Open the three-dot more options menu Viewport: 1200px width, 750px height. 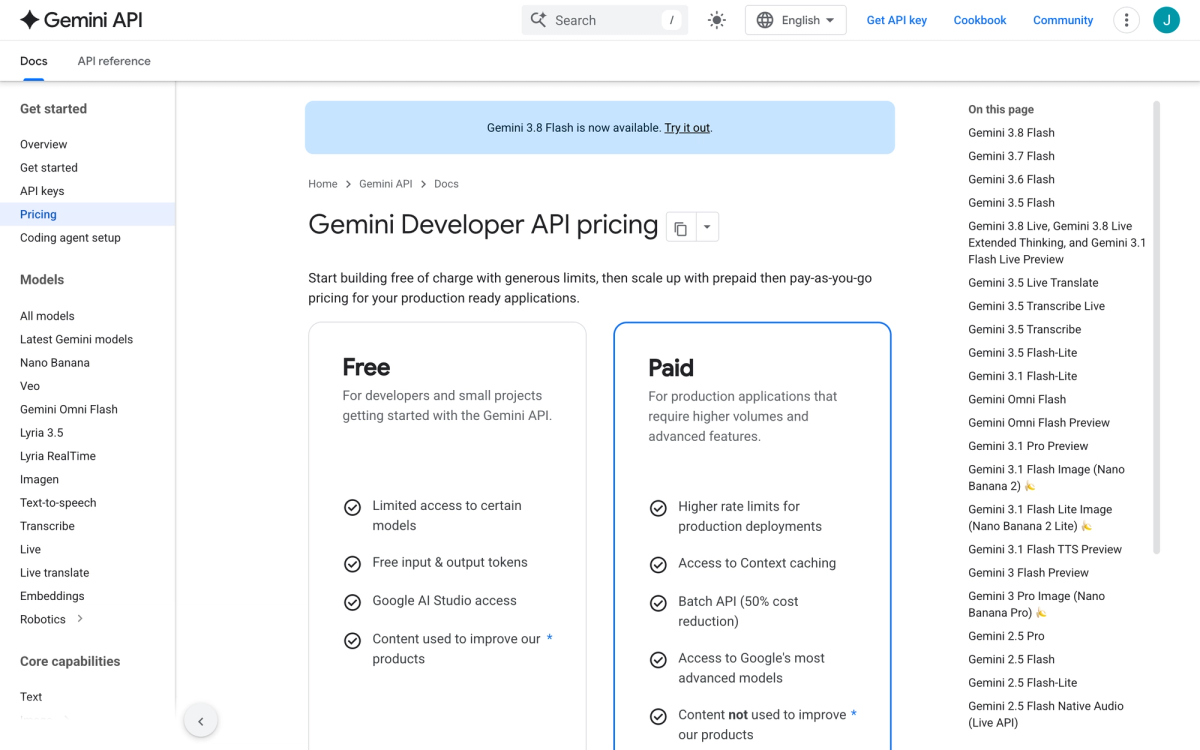1127,20
